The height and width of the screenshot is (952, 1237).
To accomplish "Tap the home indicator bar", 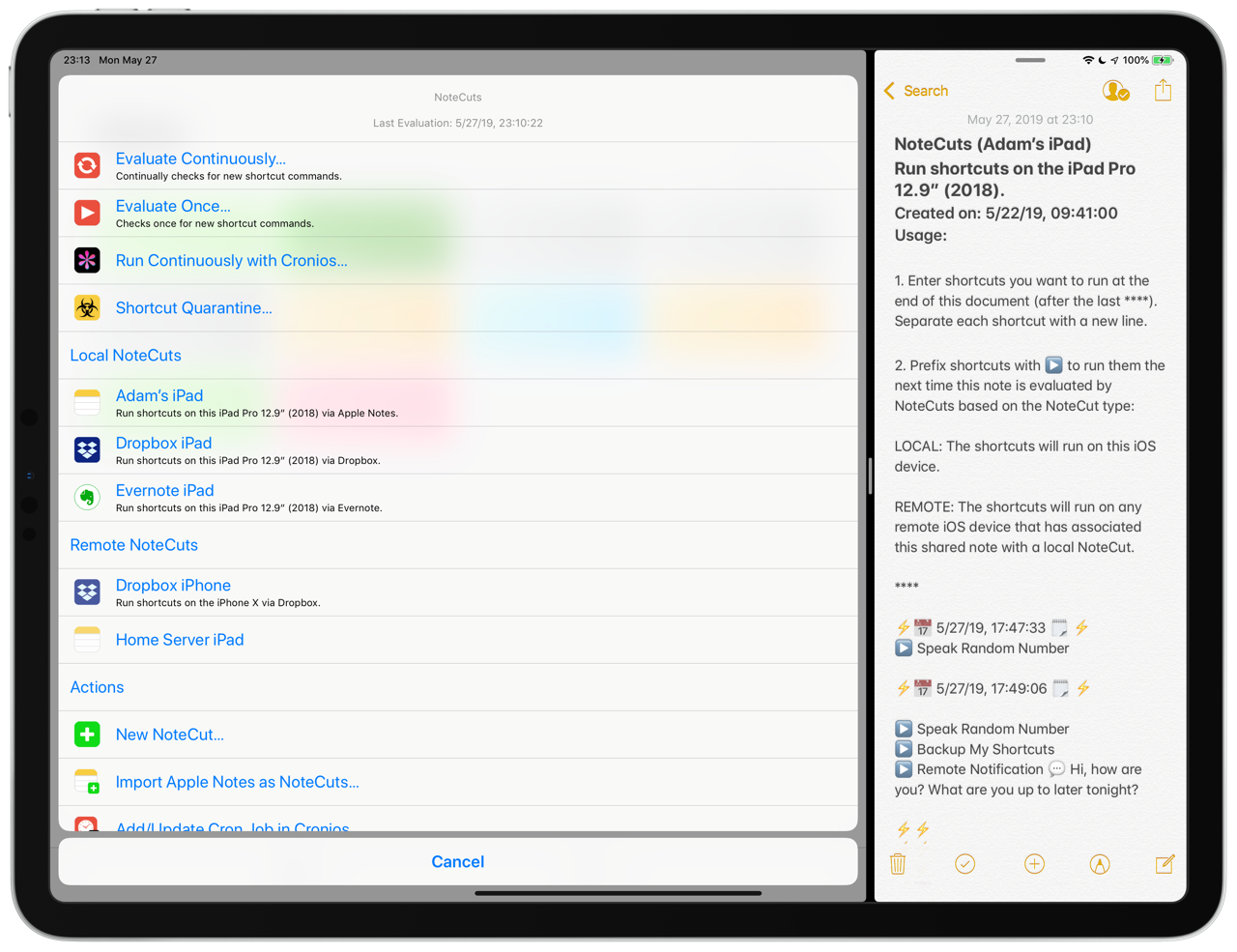I will pos(618,893).
